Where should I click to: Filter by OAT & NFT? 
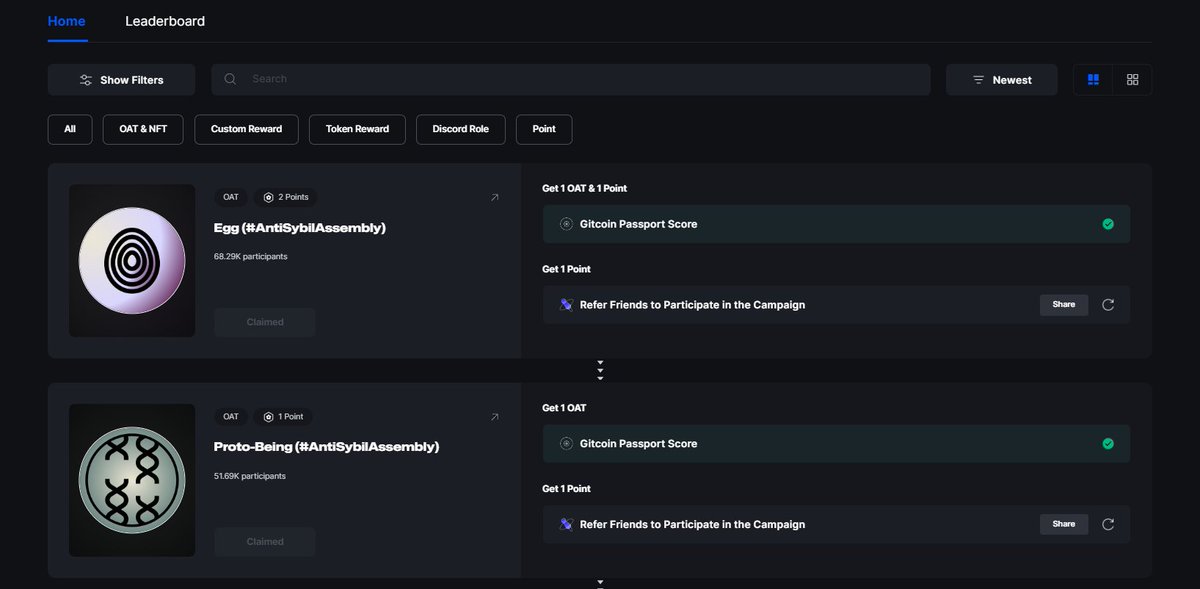[143, 129]
